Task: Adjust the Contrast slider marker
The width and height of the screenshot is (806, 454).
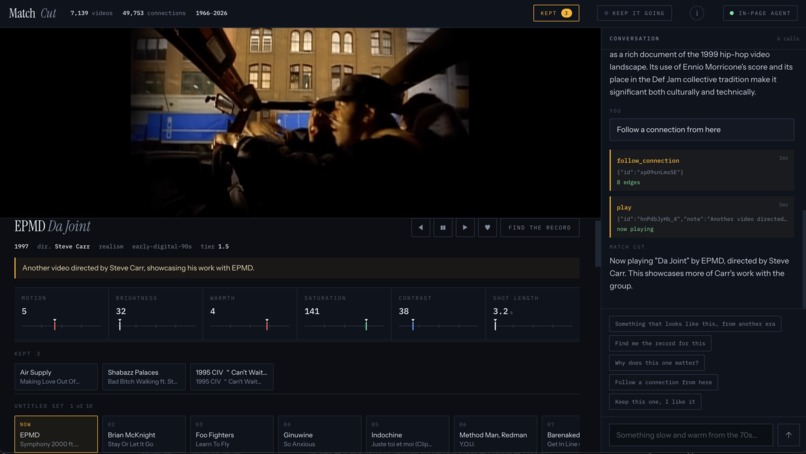Action: [413, 324]
